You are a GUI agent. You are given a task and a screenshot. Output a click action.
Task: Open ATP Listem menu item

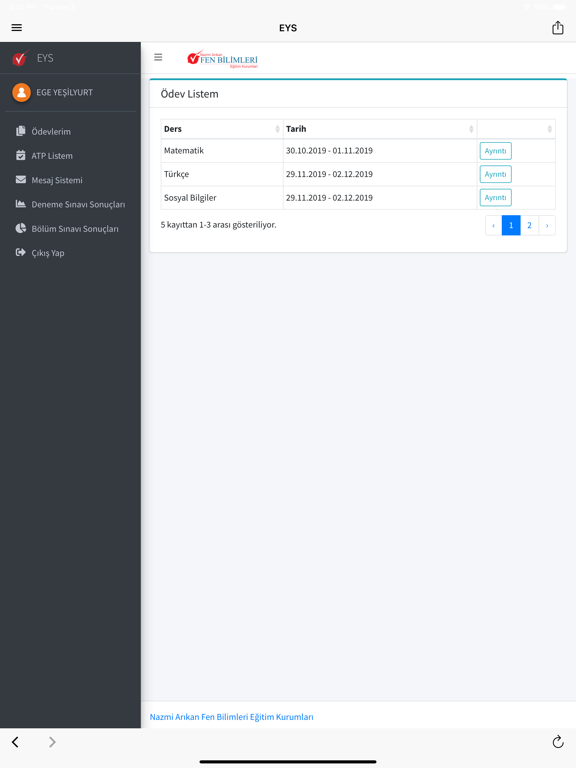pyautogui.click(x=71, y=156)
